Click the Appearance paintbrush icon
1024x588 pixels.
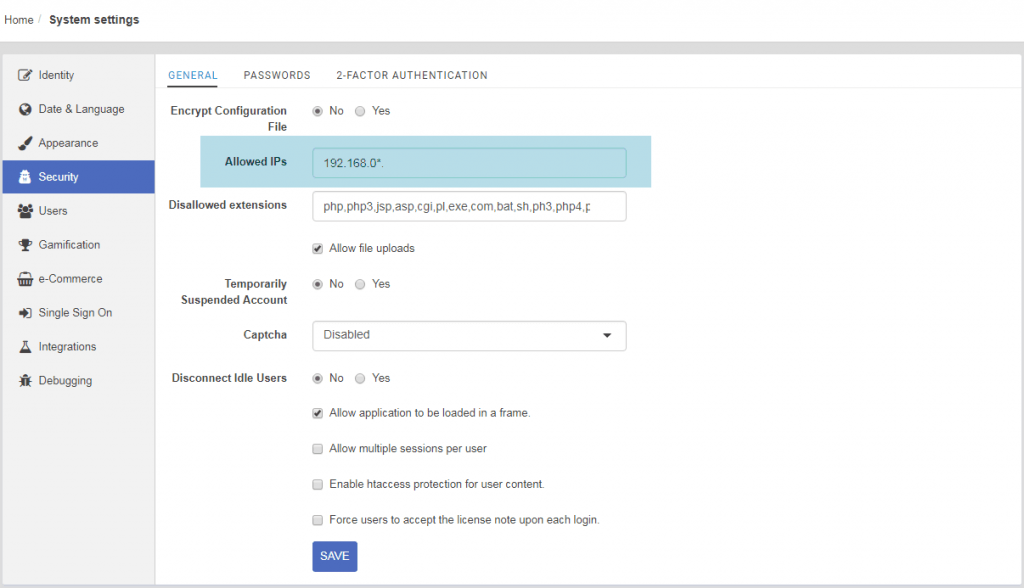[x=26, y=143]
